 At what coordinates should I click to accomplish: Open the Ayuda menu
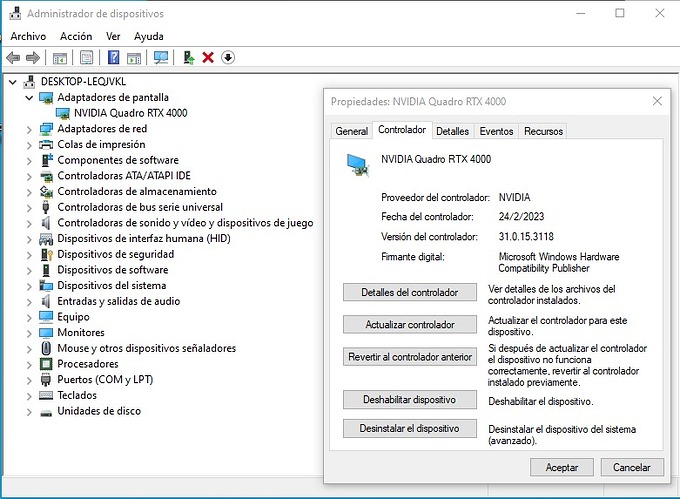[x=149, y=36]
